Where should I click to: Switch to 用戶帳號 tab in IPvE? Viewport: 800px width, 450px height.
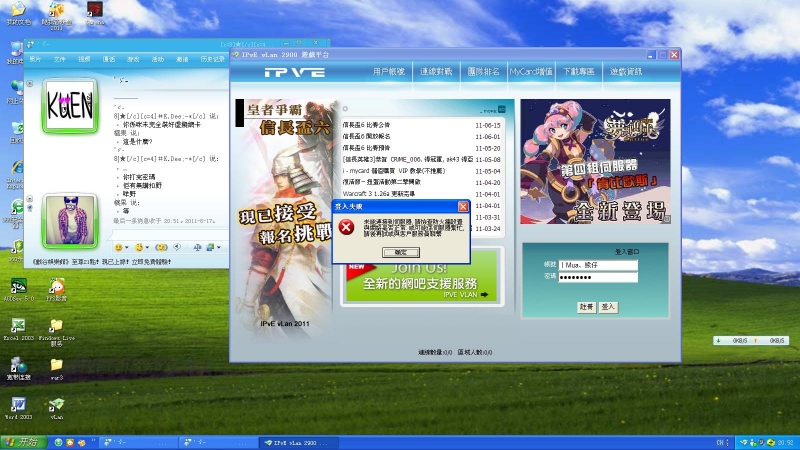(389, 72)
